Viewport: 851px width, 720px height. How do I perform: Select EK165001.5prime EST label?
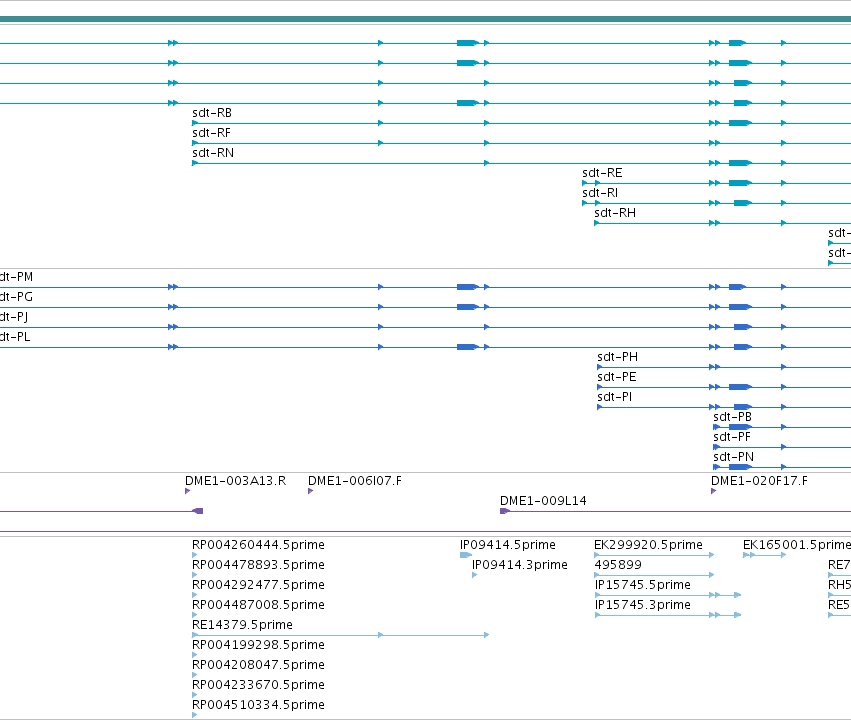[797, 545]
